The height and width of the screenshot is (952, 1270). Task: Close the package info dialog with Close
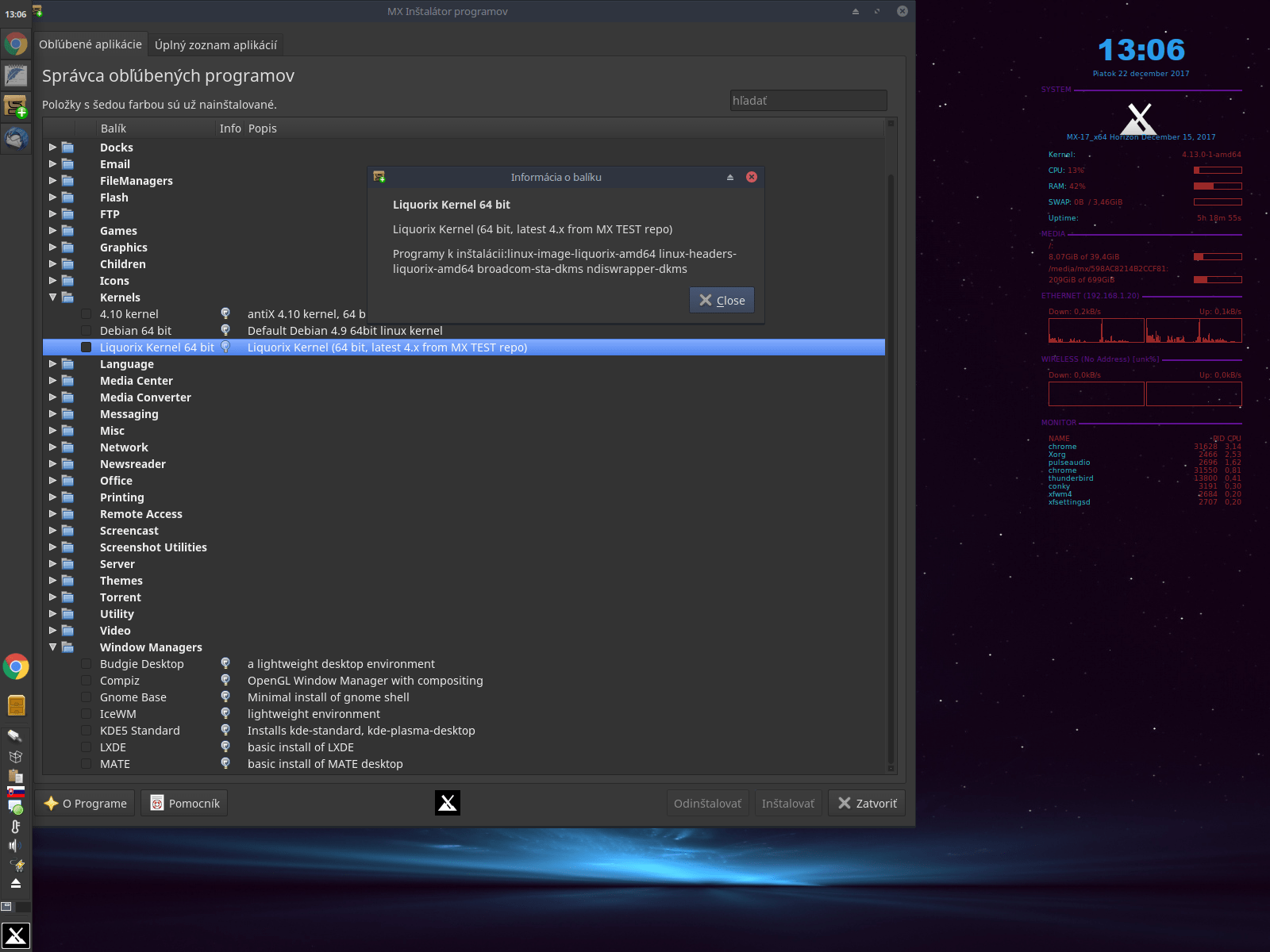point(722,300)
